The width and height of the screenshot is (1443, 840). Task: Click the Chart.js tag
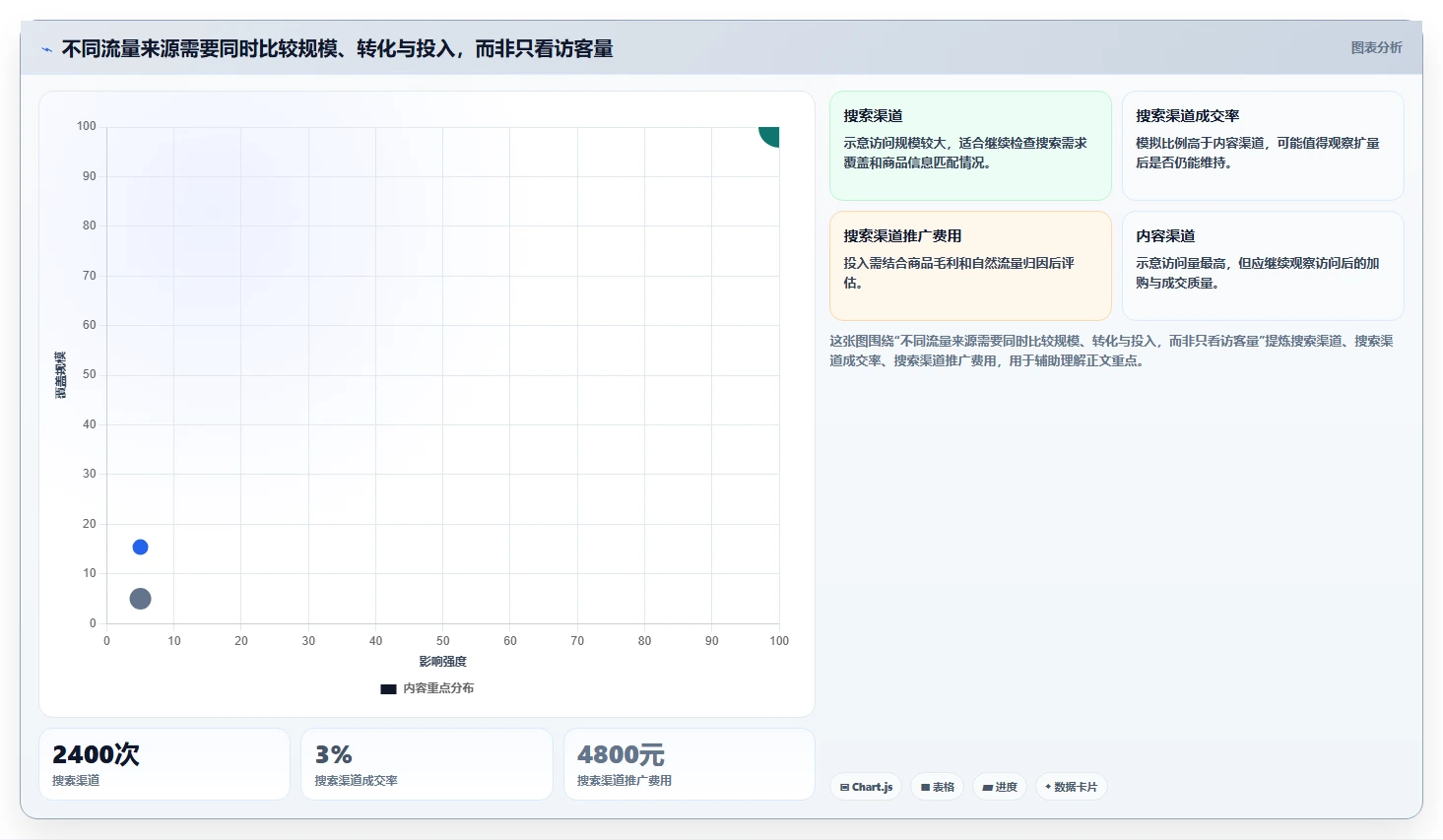[x=866, y=787]
